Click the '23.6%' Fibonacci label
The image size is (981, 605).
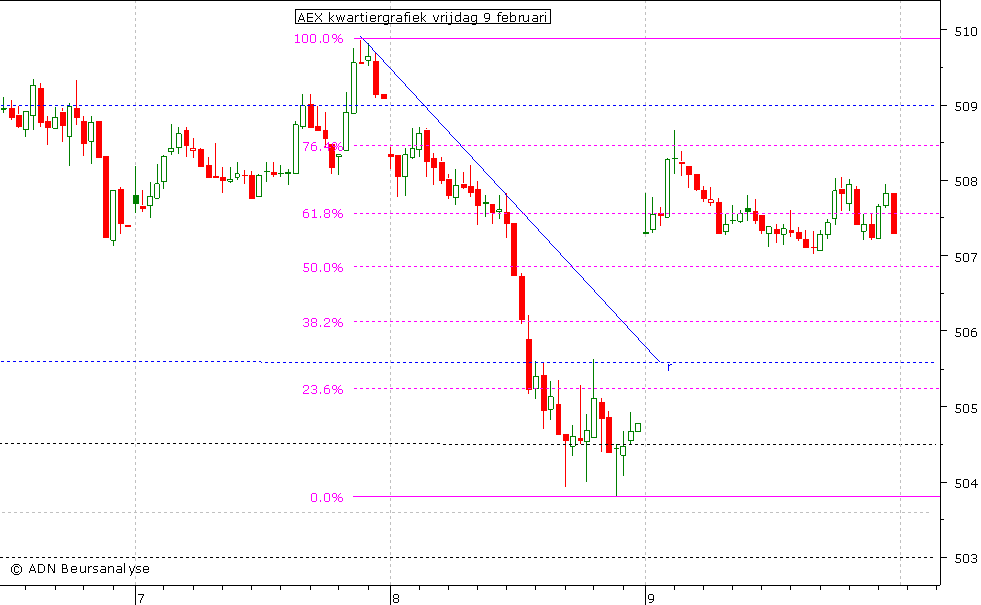pyautogui.click(x=323, y=390)
